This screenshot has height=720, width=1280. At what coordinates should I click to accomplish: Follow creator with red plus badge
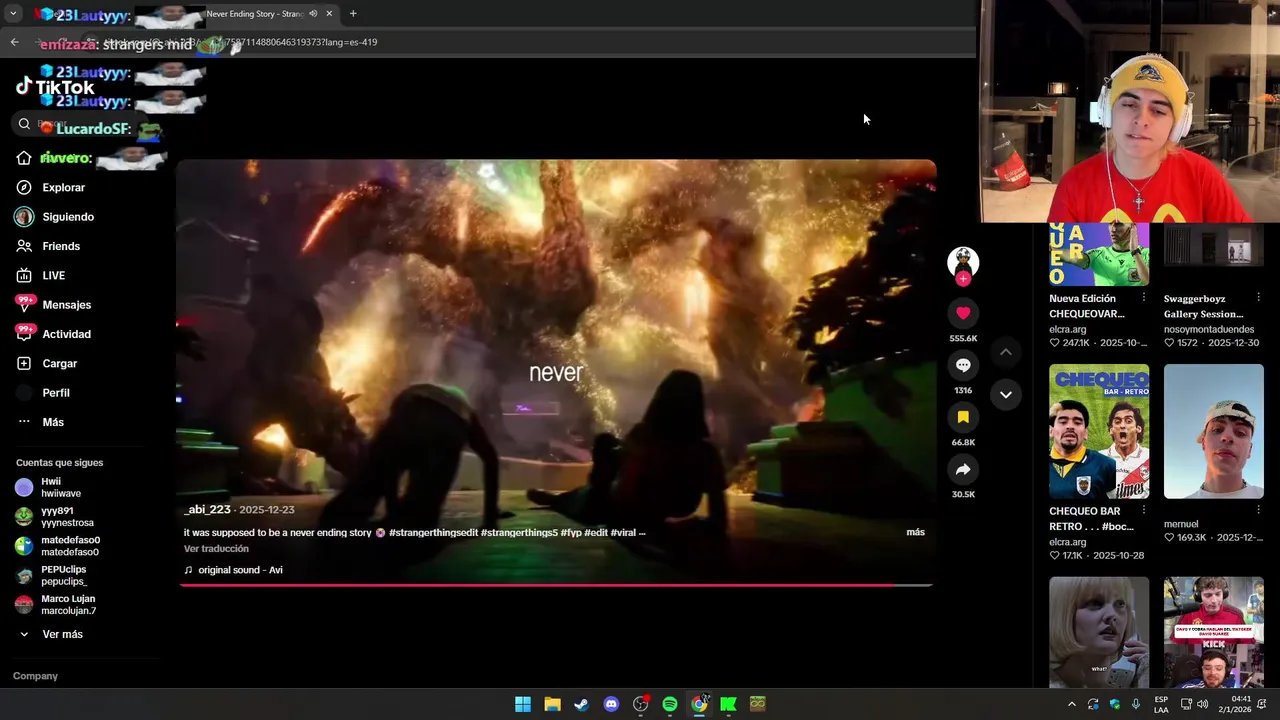tap(963, 279)
